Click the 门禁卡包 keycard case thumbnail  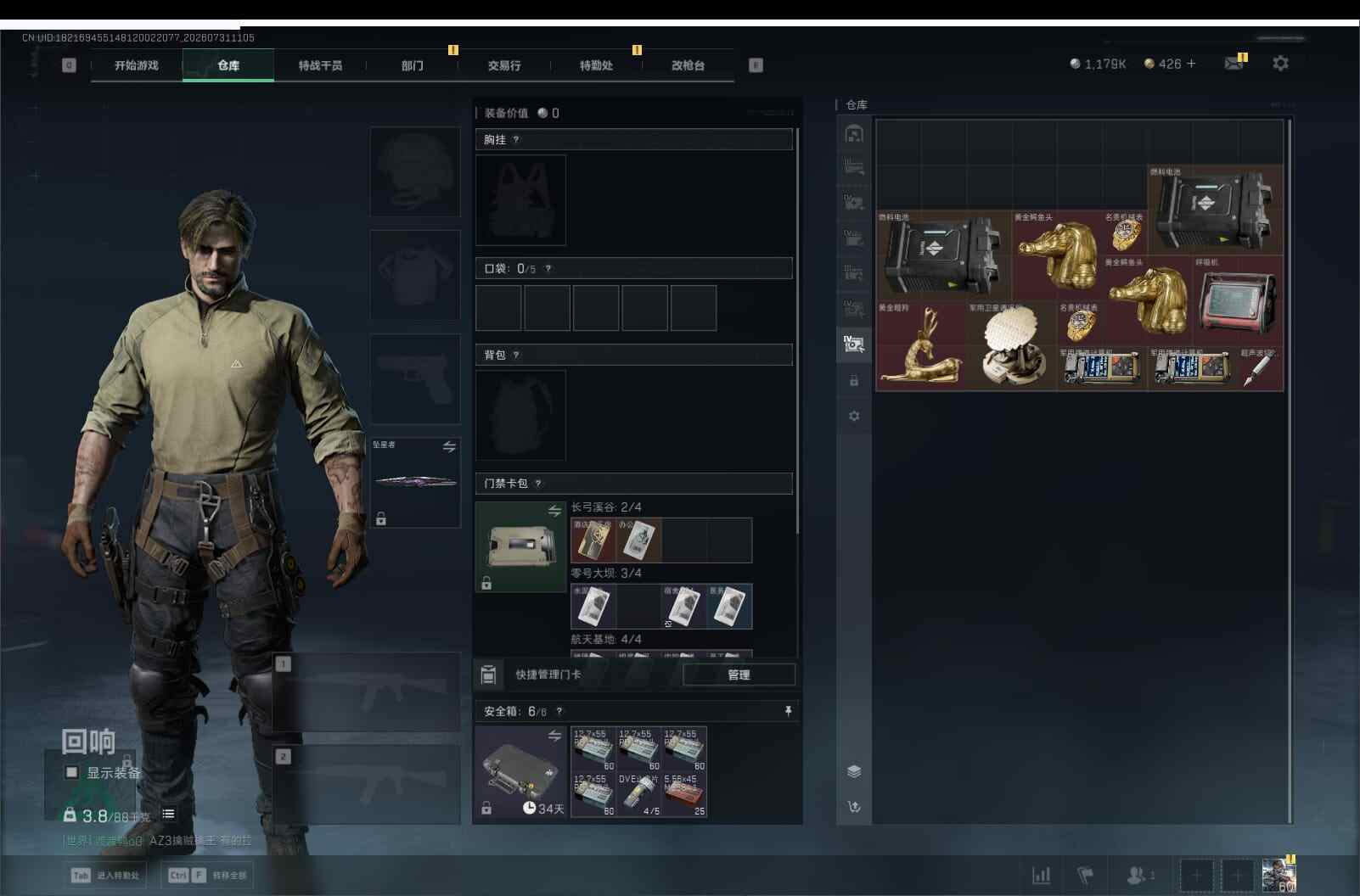pos(520,546)
